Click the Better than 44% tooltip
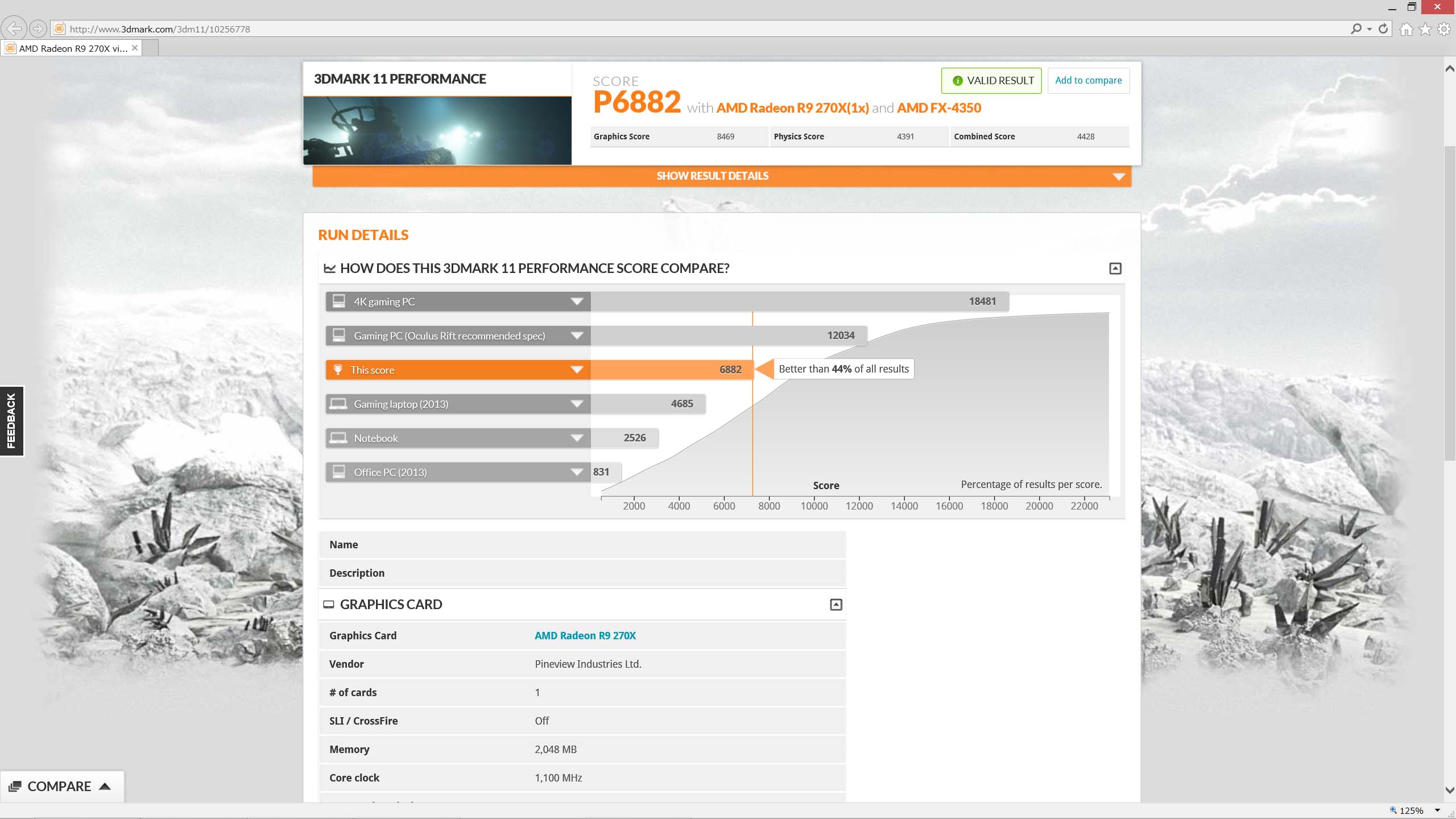Image resolution: width=1456 pixels, height=819 pixels. coord(843,369)
